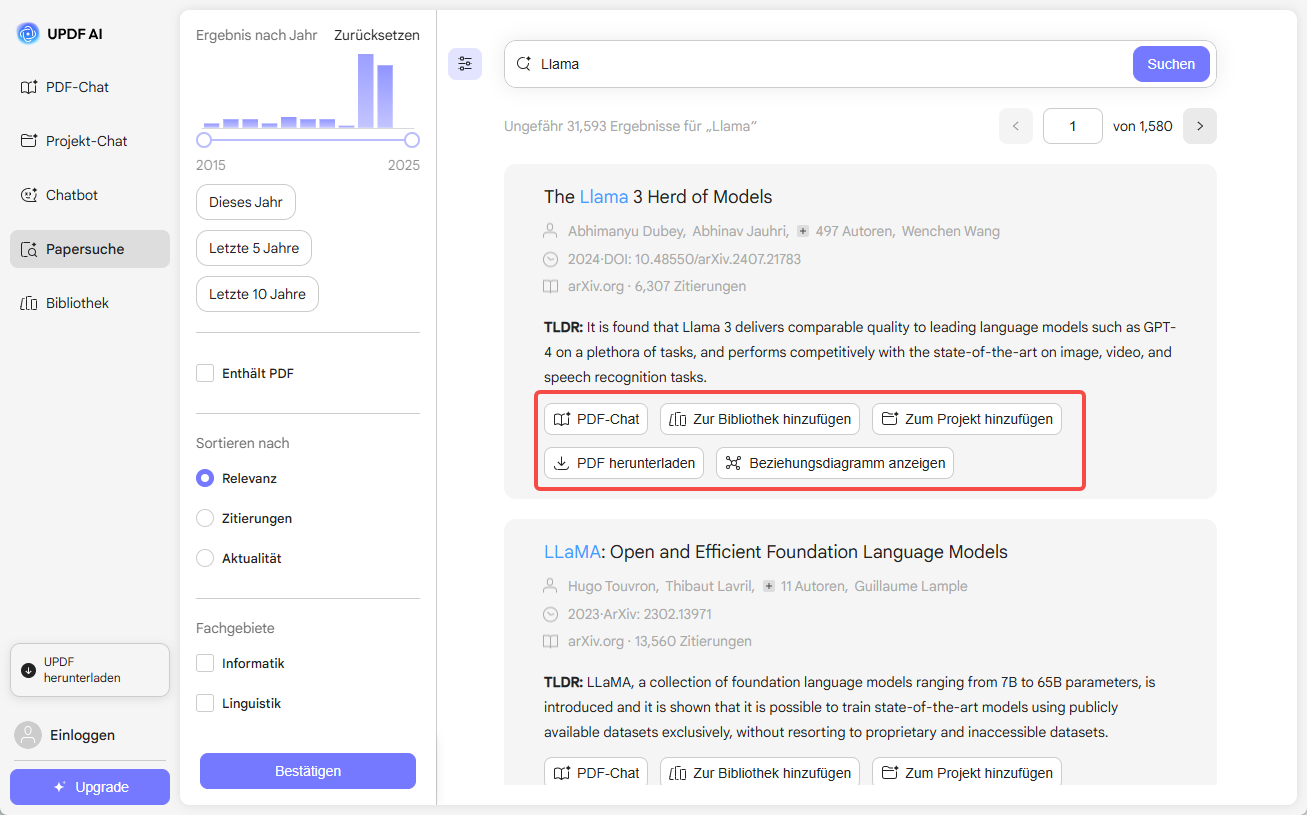Click PDF-Chat for Llama 3 Herd paper
This screenshot has width=1307, height=815.
pyautogui.click(x=596, y=419)
